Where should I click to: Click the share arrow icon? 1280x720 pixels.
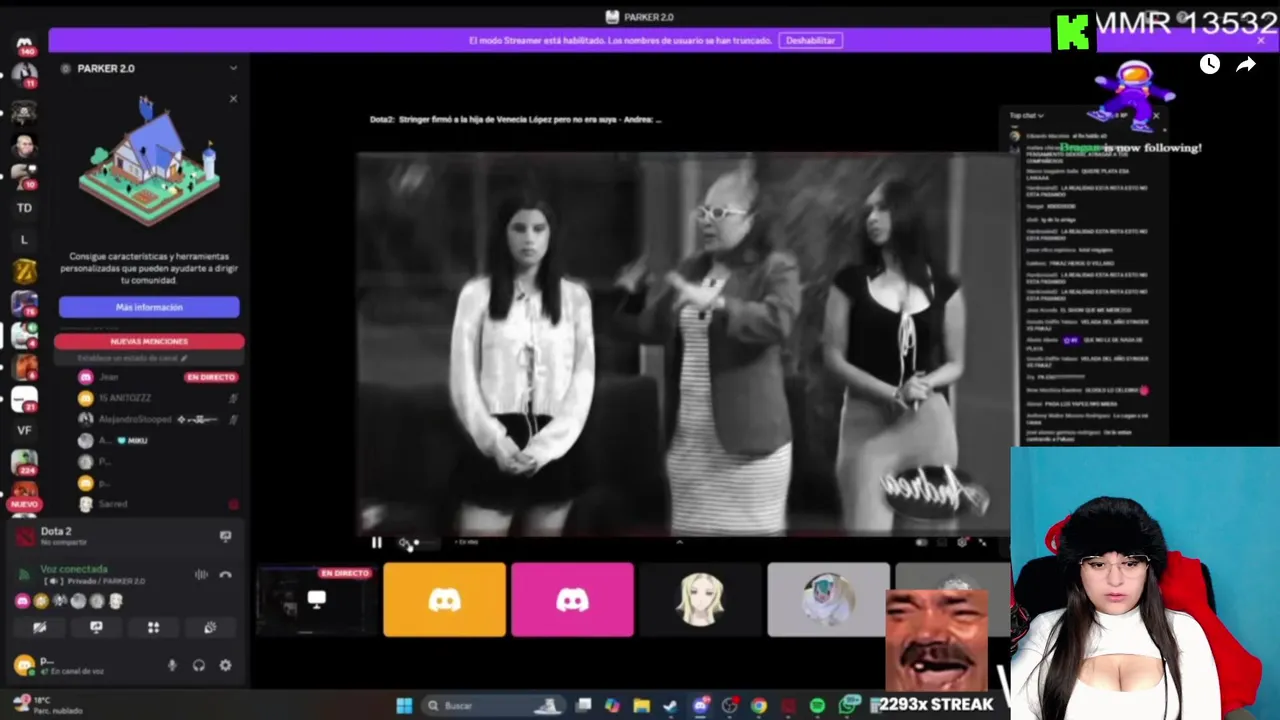point(1246,65)
